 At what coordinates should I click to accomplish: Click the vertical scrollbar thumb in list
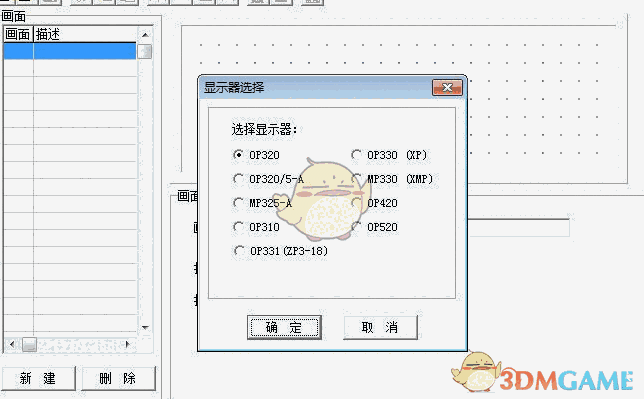click(x=145, y=52)
